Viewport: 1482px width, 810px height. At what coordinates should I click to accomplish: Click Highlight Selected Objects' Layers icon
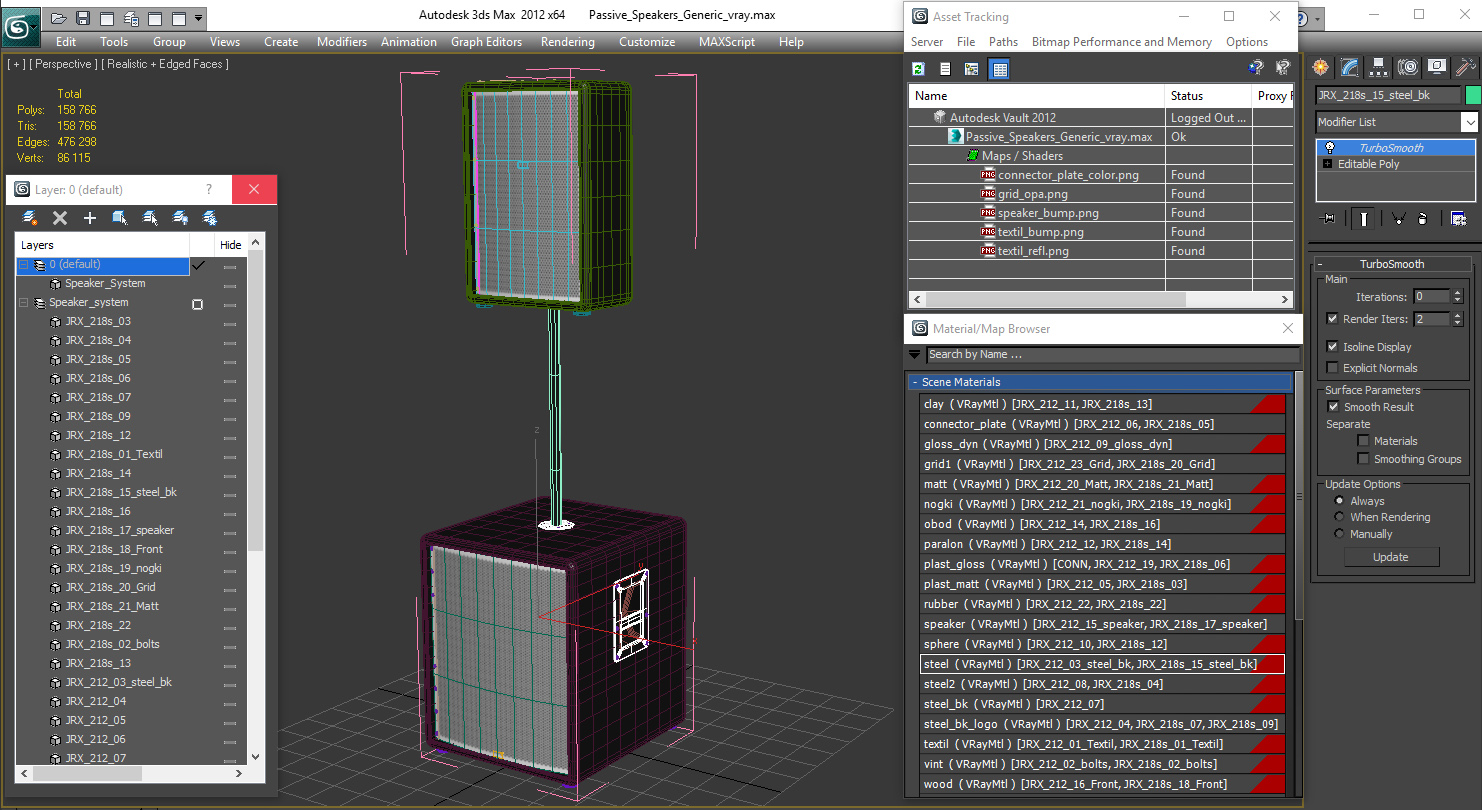pos(150,217)
